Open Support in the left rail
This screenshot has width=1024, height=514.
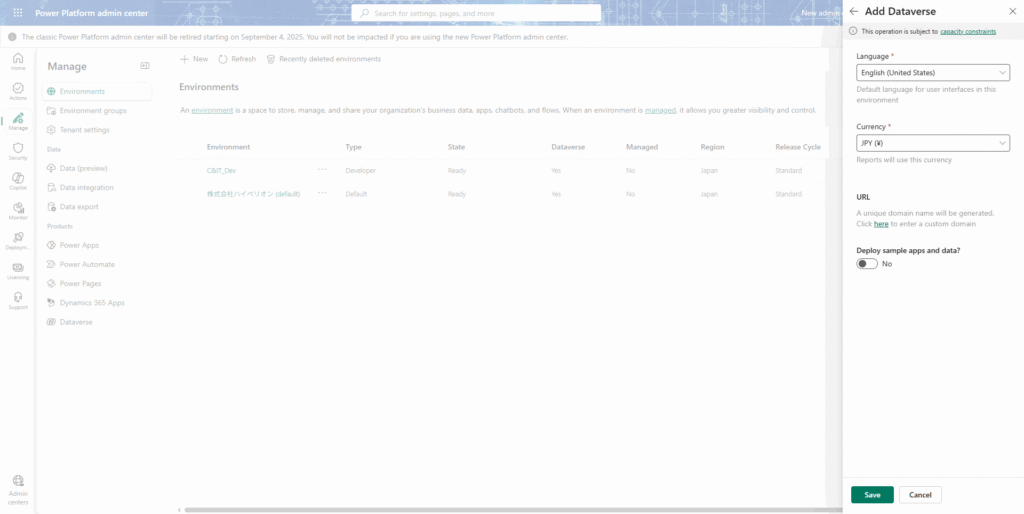coord(18,300)
